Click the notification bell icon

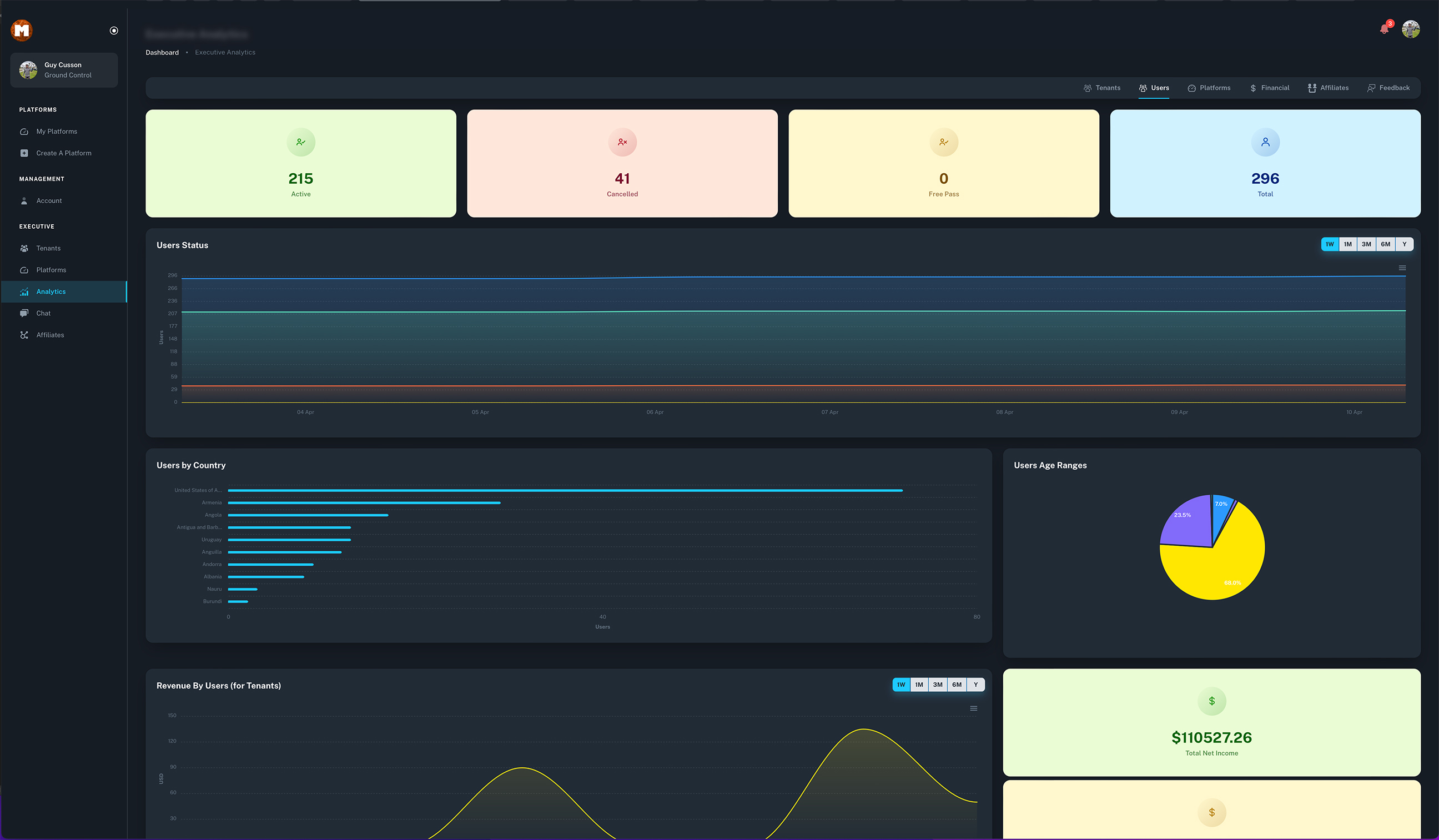click(x=1383, y=29)
